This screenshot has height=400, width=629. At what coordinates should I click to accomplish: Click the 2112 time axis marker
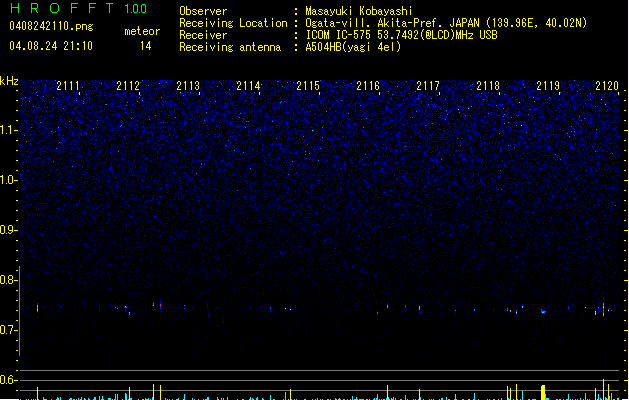[128, 85]
